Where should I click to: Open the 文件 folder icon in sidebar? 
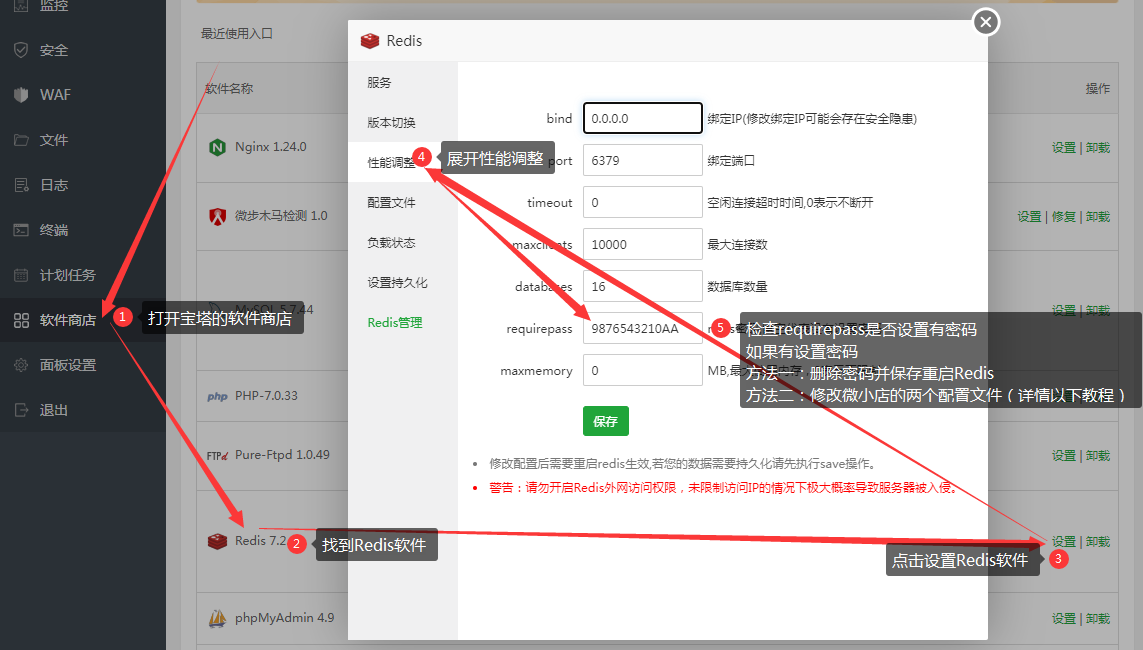[21, 140]
